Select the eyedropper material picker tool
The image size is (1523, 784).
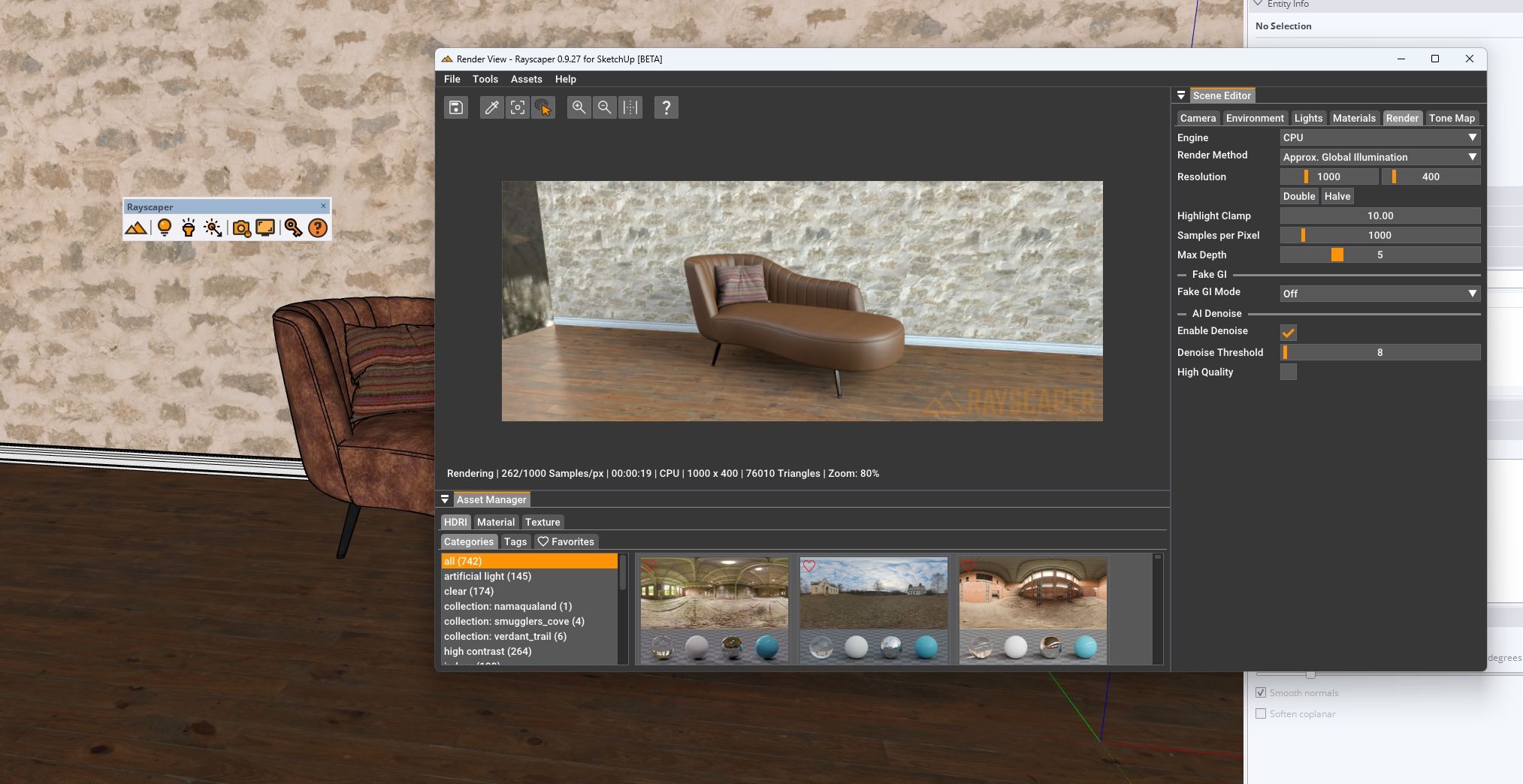tap(491, 107)
